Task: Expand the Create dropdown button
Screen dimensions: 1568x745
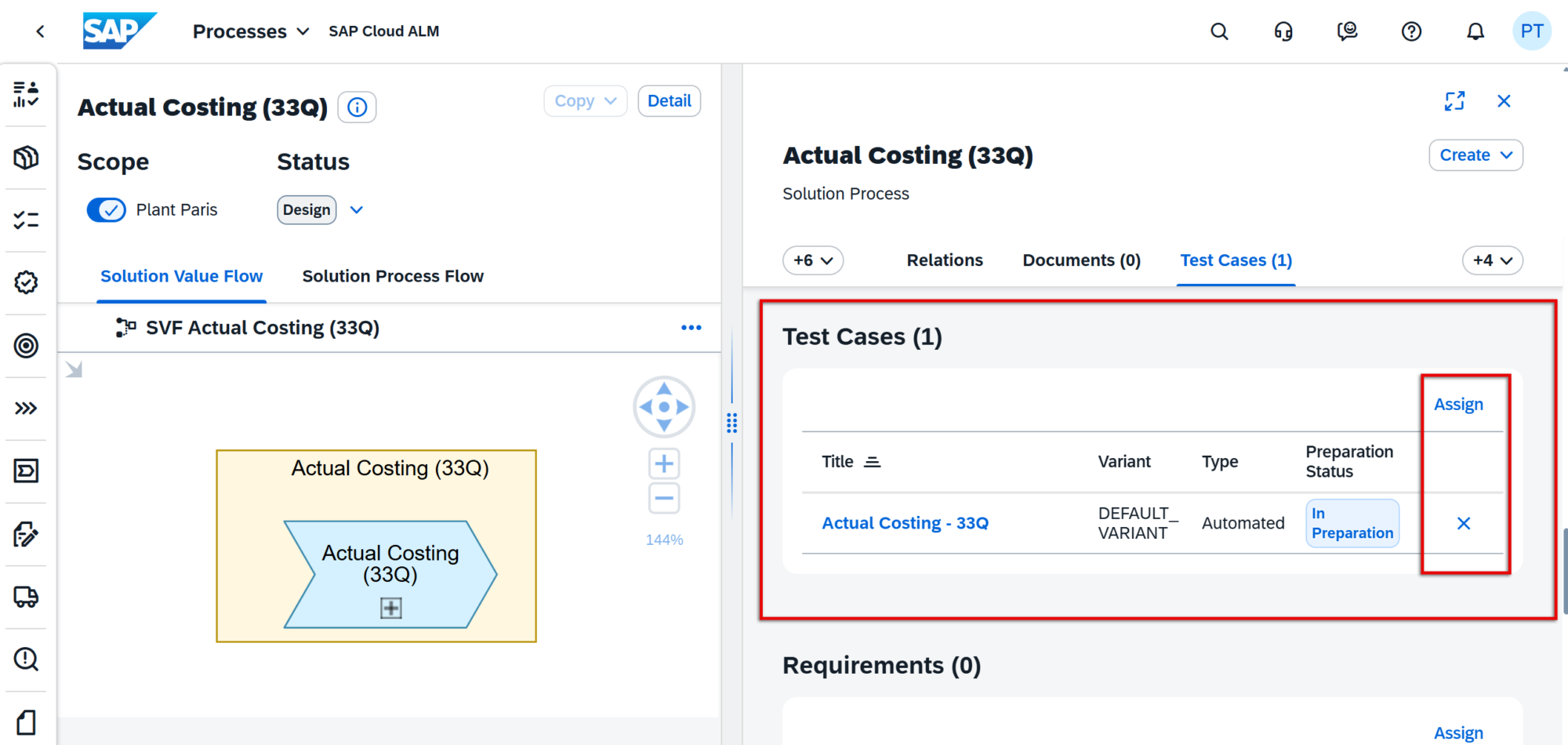Action: 1475,155
